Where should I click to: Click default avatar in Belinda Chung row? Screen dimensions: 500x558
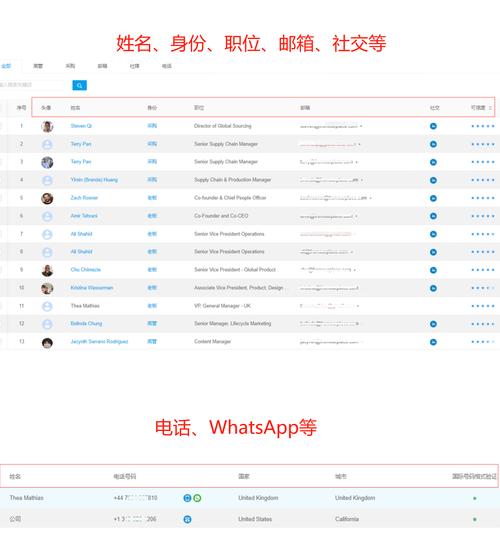point(47,324)
